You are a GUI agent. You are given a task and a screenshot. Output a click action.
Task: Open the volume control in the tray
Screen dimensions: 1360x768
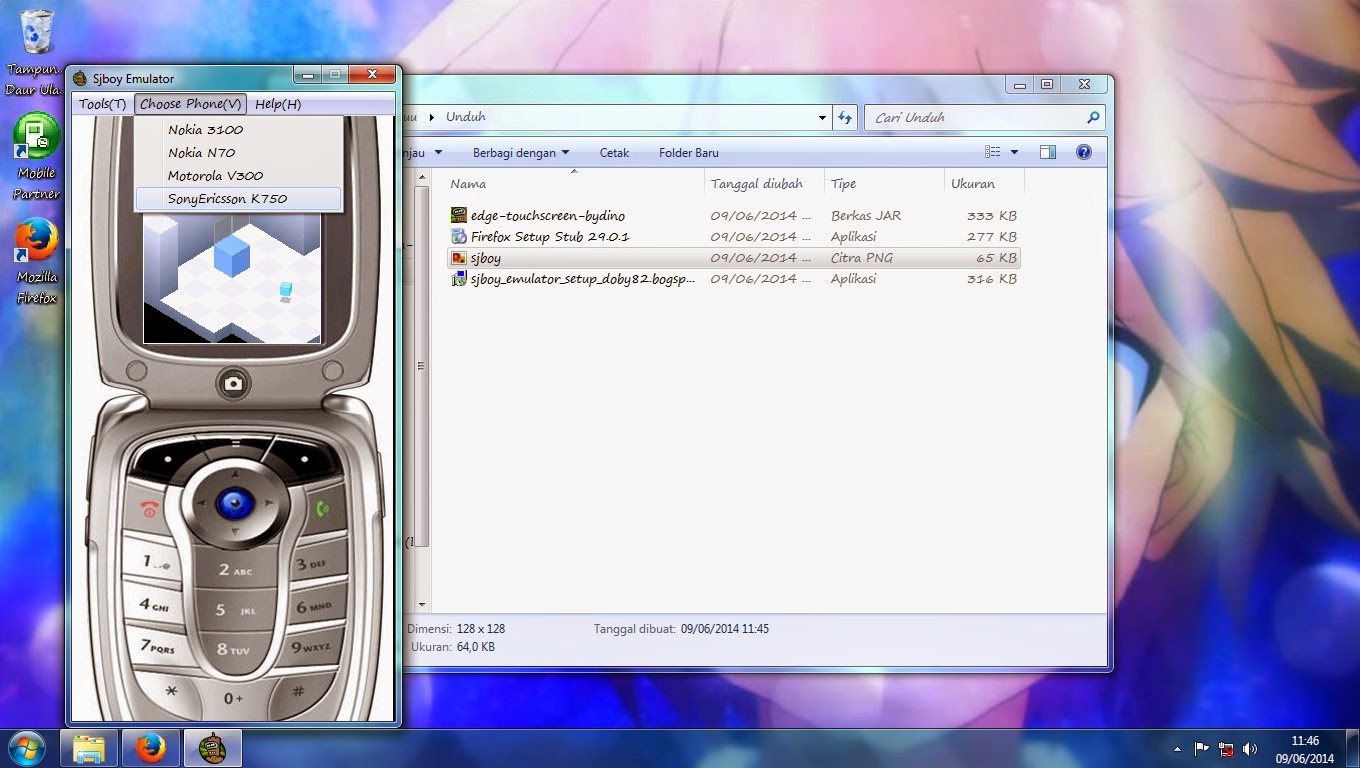point(1250,748)
